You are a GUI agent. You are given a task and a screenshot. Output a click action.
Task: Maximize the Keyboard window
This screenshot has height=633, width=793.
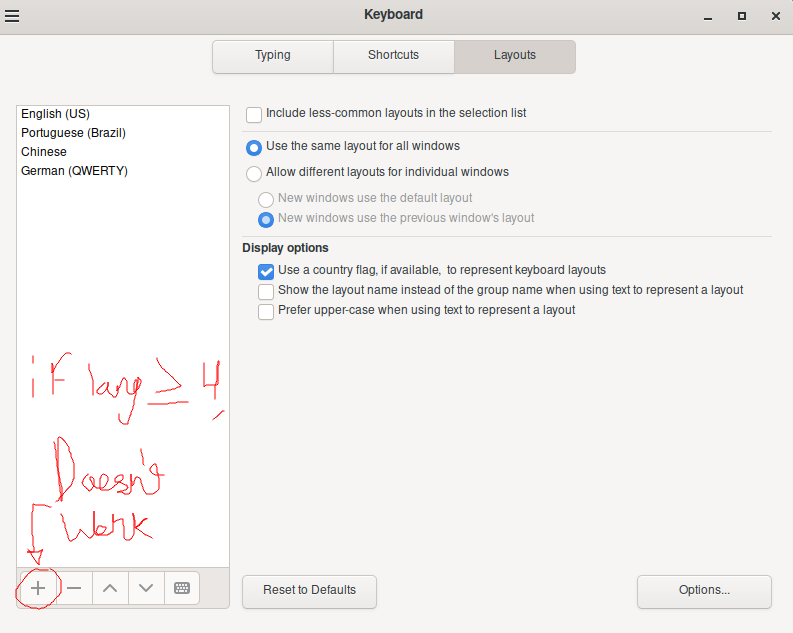(742, 16)
